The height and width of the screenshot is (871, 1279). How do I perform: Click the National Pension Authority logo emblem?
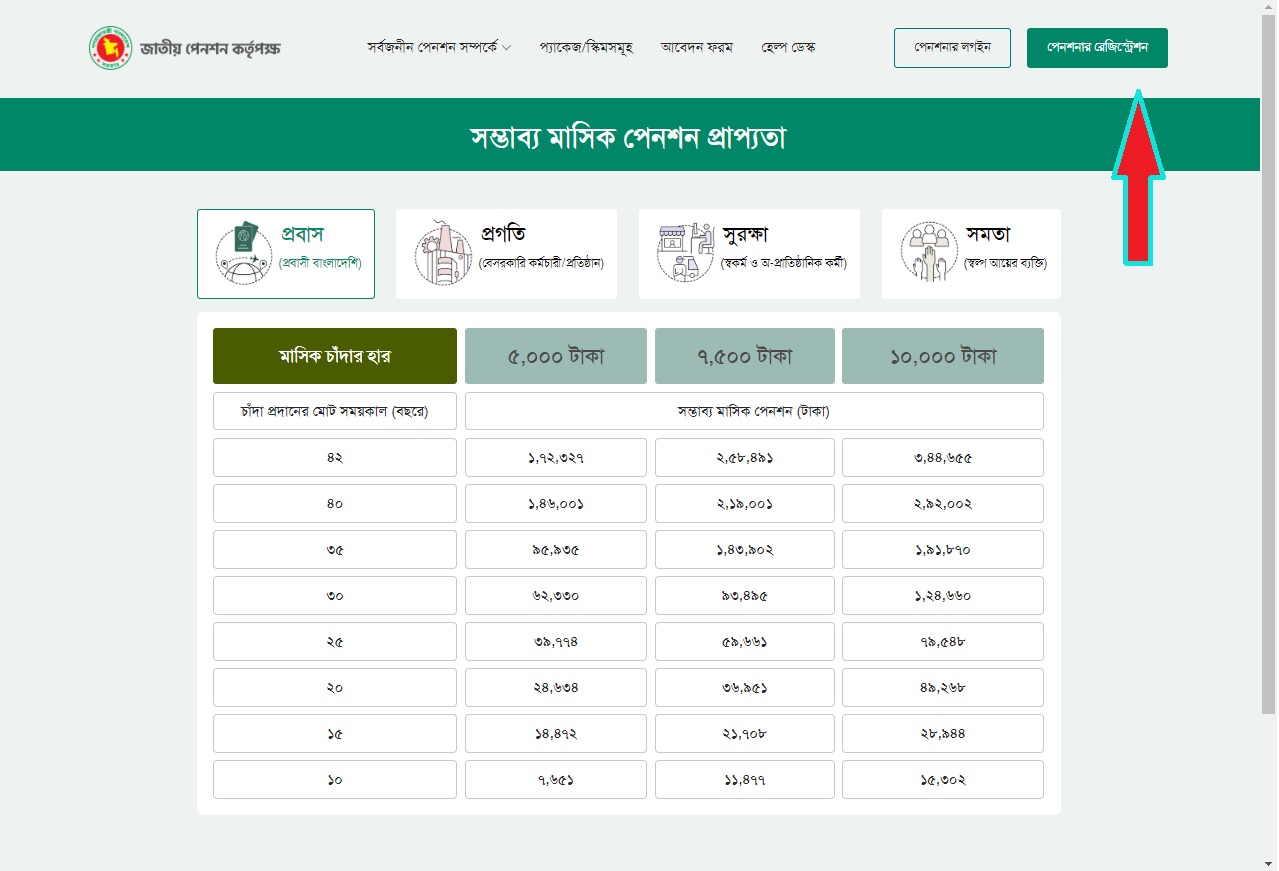tap(109, 48)
